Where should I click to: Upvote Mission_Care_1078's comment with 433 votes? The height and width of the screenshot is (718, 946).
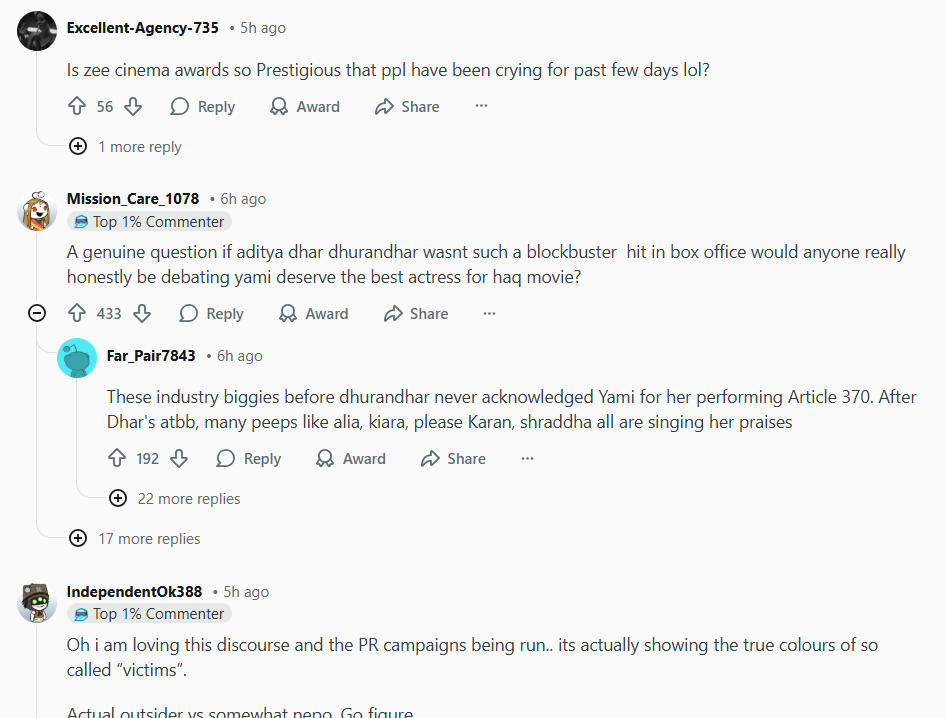pos(77,314)
